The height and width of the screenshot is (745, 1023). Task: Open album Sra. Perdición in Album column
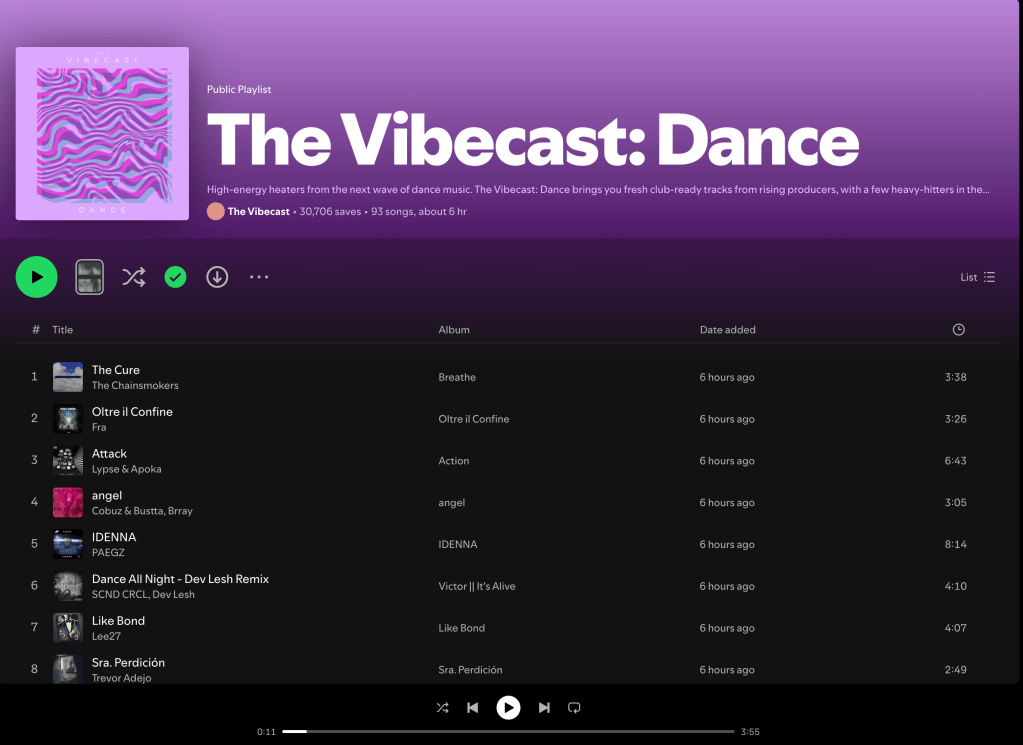[x=470, y=669]
